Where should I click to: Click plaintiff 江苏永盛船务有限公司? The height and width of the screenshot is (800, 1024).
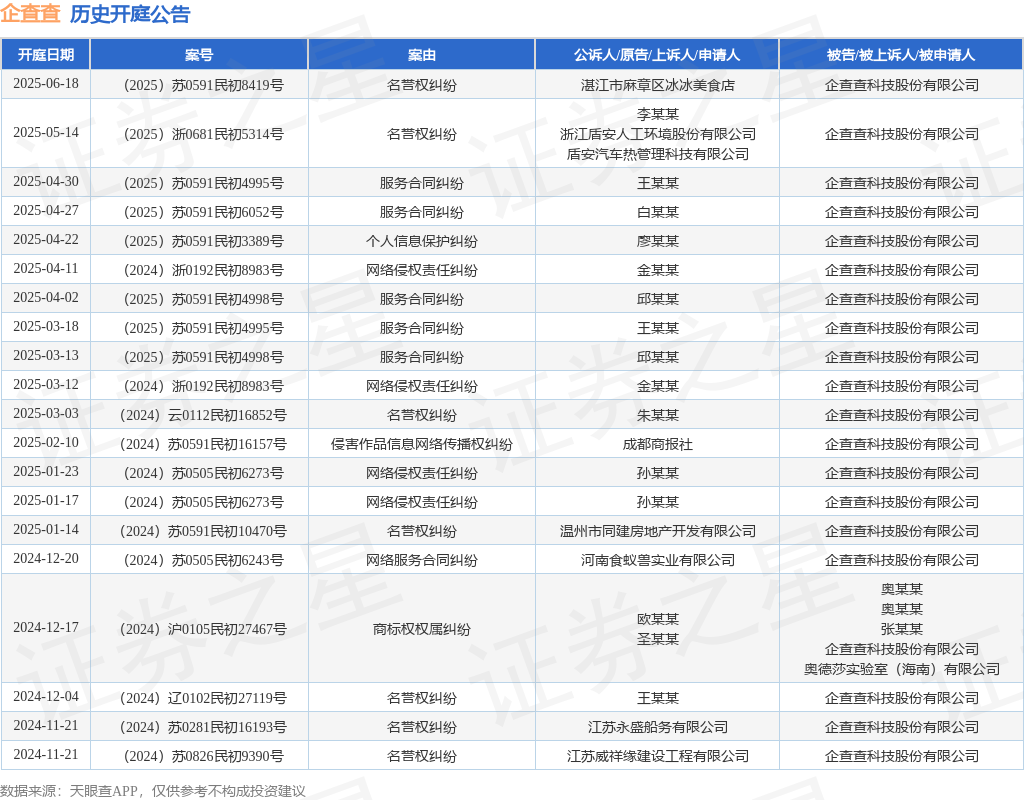(658, 727)
